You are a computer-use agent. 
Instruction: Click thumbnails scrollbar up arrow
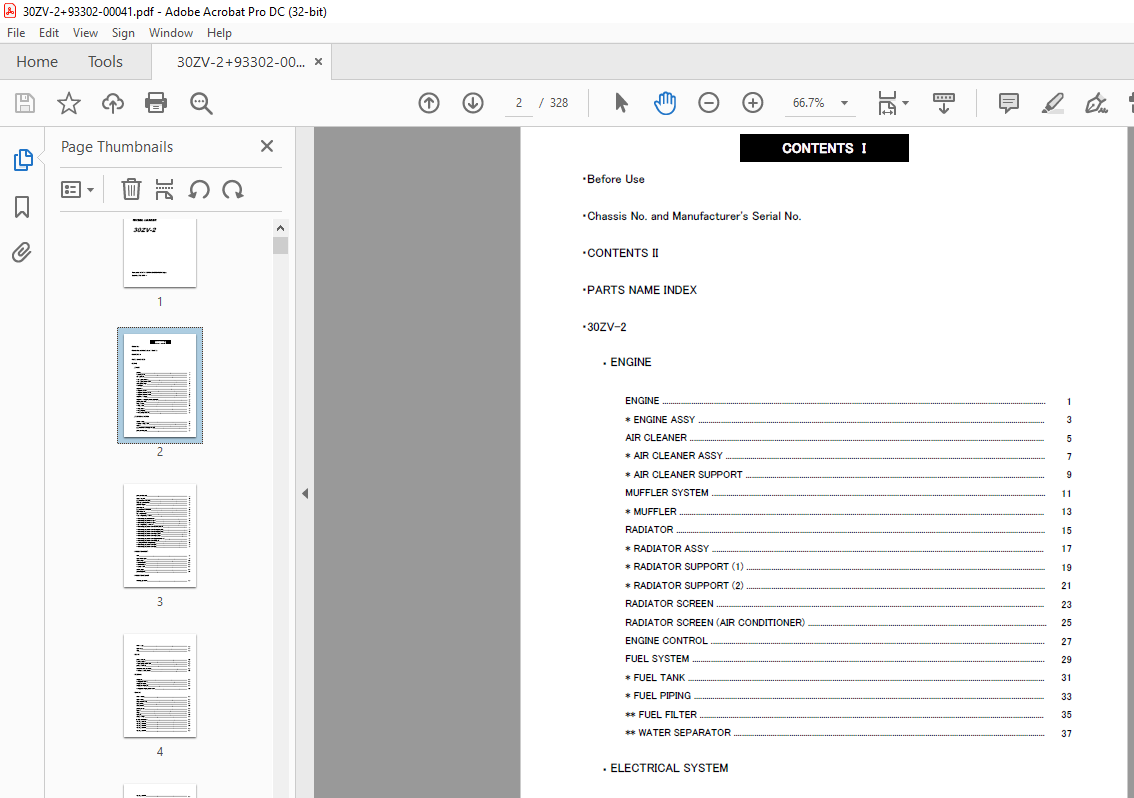coord(281,228)
